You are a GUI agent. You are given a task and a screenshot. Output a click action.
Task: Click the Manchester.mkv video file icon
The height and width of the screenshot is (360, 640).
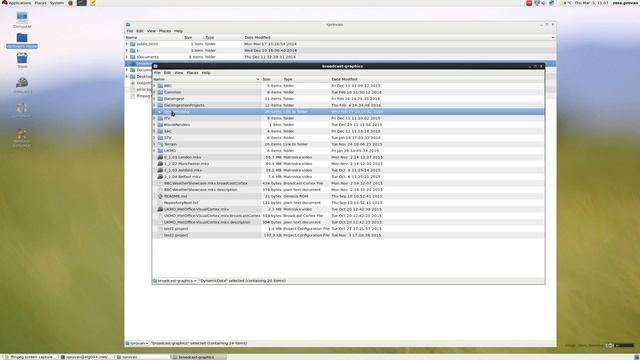(x=160, y=164)
